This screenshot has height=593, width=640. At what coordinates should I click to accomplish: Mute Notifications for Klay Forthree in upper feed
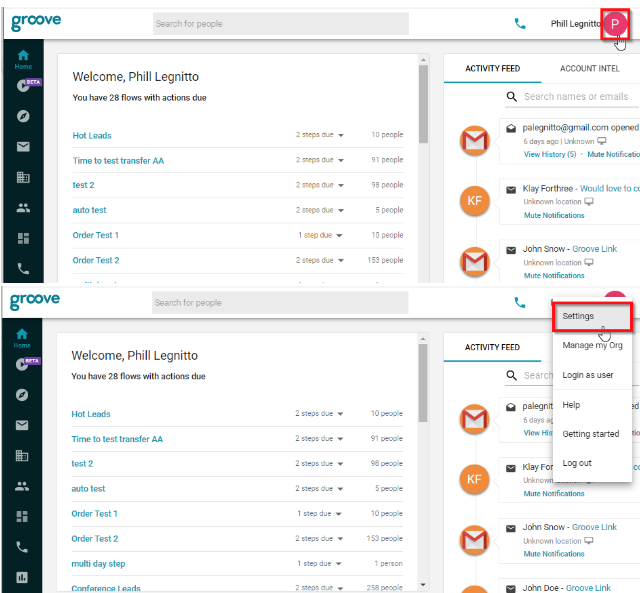(554, 215)
